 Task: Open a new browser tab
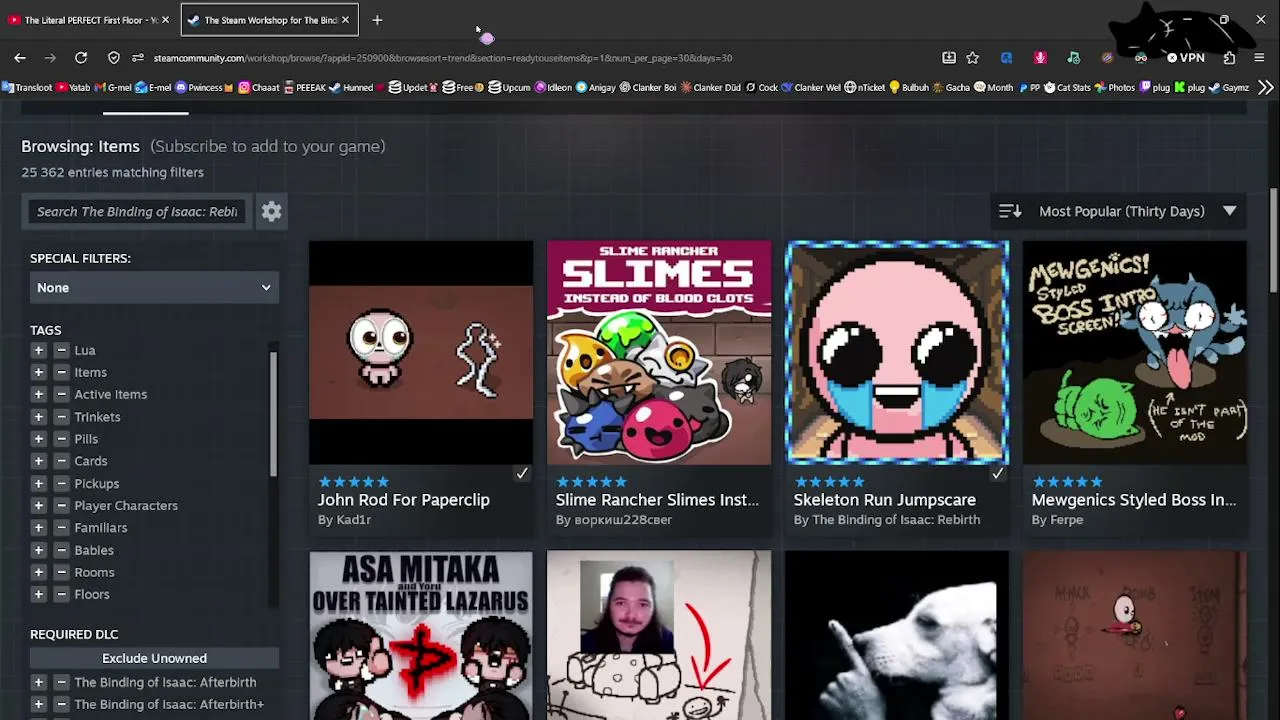click(x=377, y=20)
